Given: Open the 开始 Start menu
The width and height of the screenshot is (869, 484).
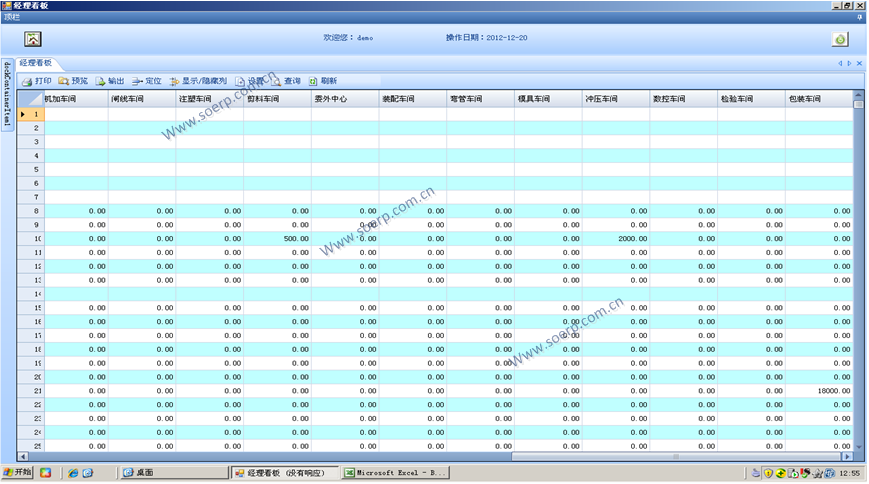Looking at the screenshot, I should click(17, 473).
